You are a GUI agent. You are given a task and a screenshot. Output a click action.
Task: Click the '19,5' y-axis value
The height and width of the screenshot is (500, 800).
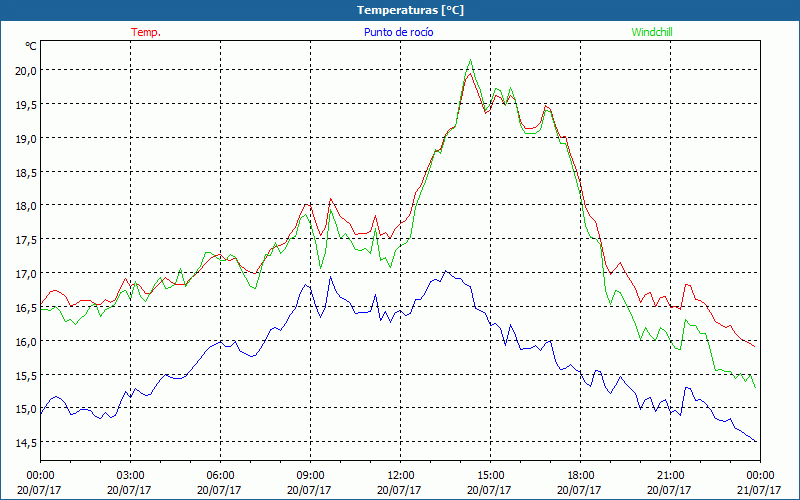coord(28,105)
